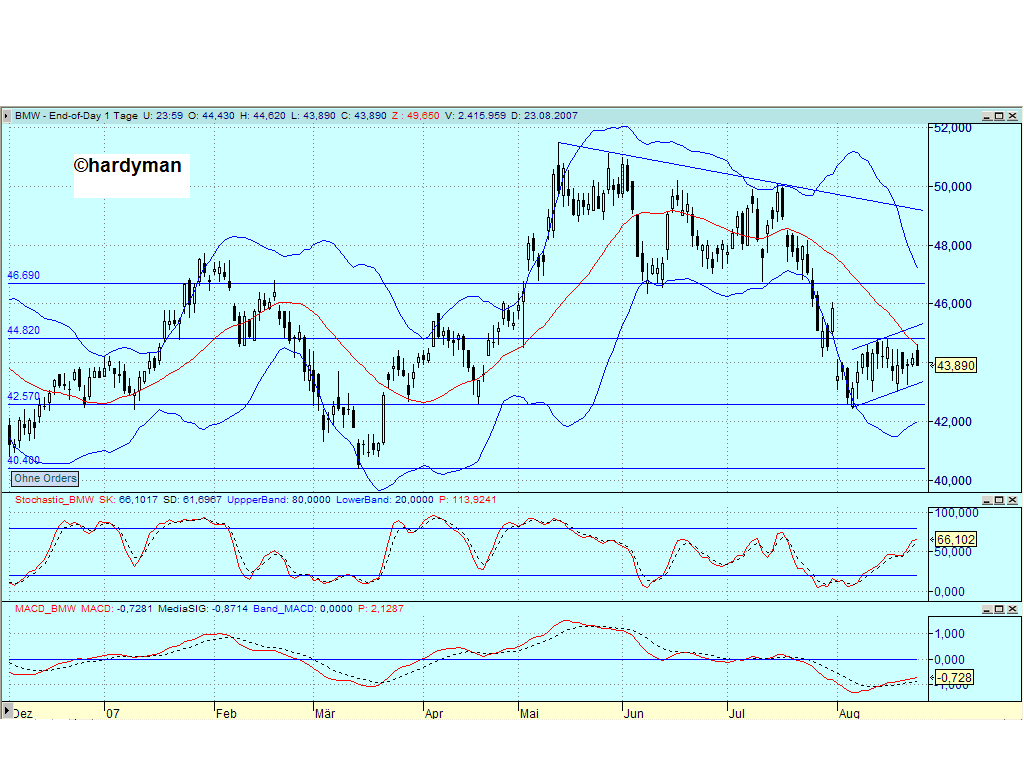1024x768 pixels.
Task: Minimize the MACD_BMW indicator panel
Action: coord(987,608)
